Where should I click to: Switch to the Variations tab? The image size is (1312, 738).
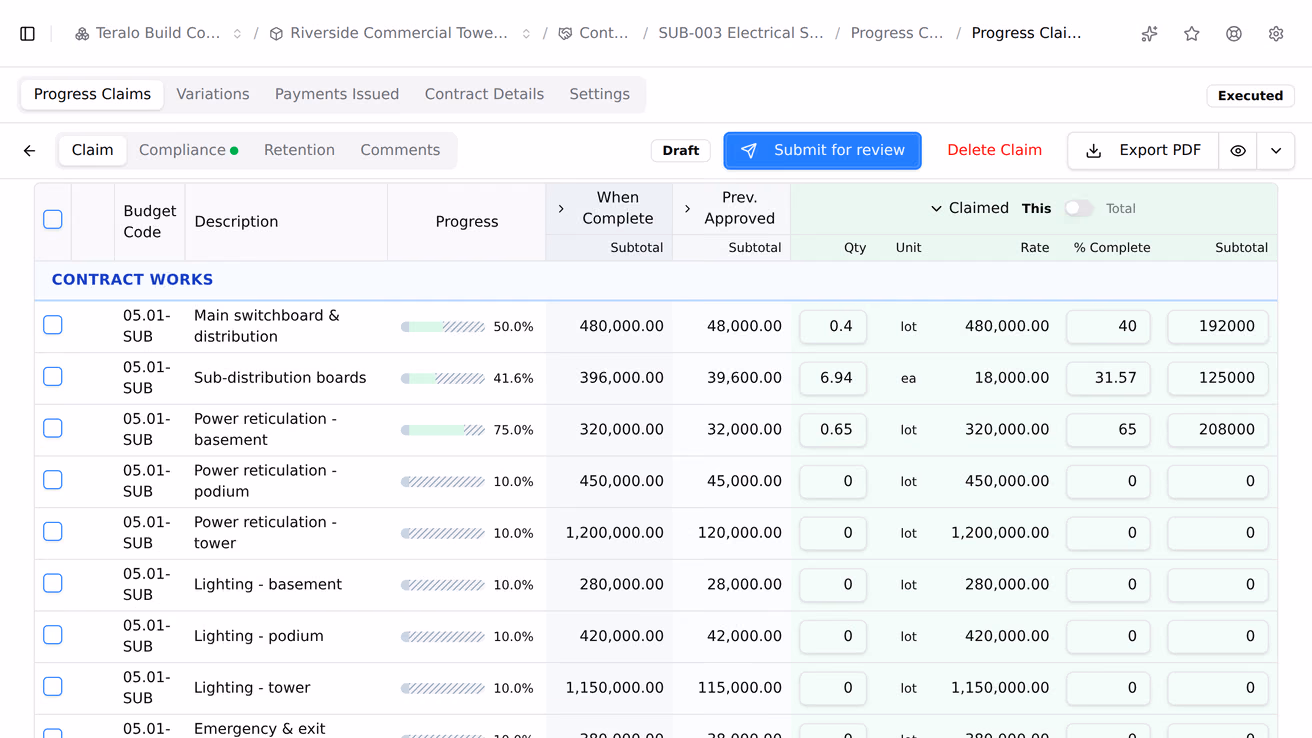[213, 94]
